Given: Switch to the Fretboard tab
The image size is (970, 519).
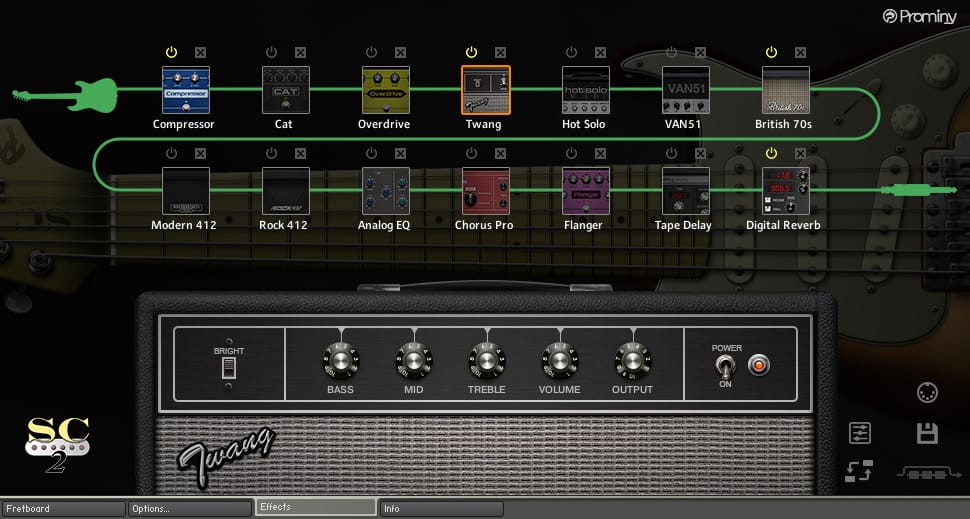Looking at the screenshot, I should pos(62,508).
